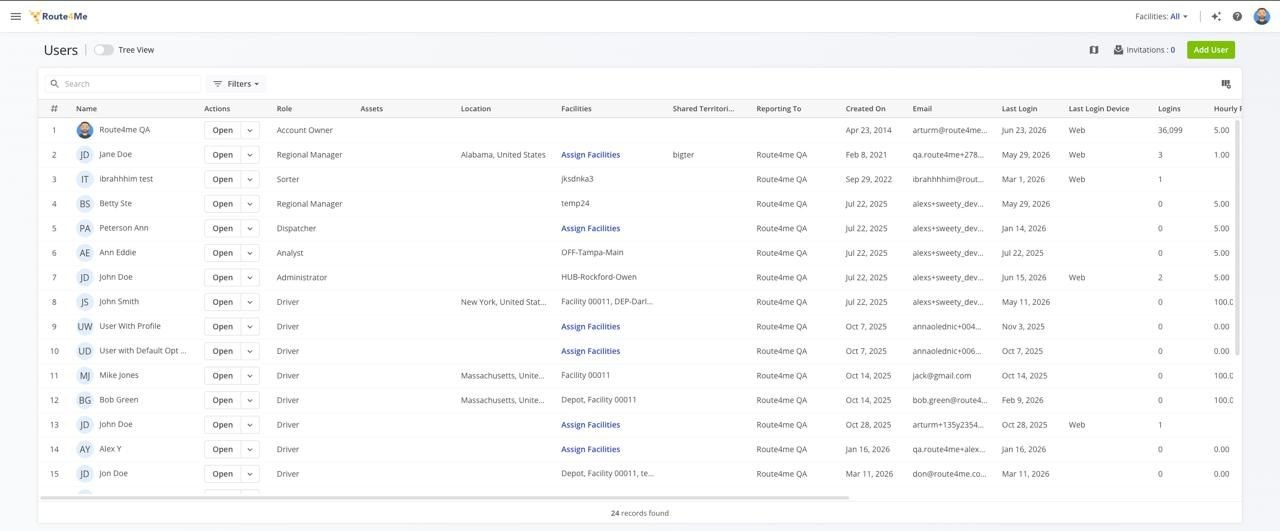
Task: Click John Smith's JS avatar
Action: click(85, 302)
